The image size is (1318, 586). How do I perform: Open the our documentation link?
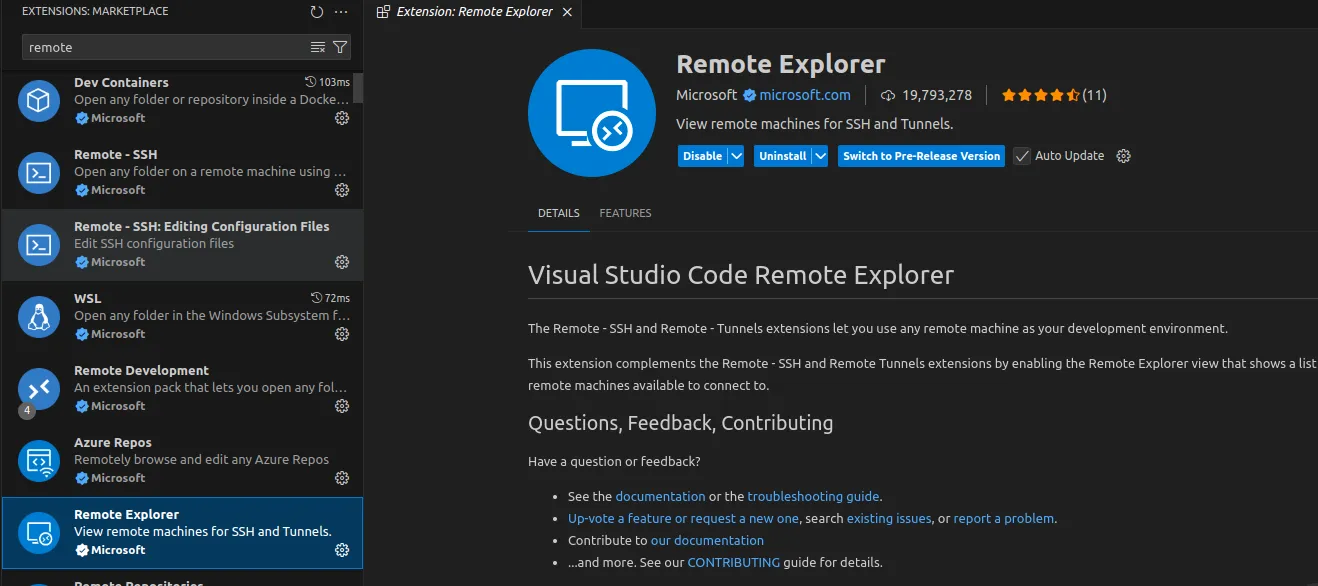(707, 540)
